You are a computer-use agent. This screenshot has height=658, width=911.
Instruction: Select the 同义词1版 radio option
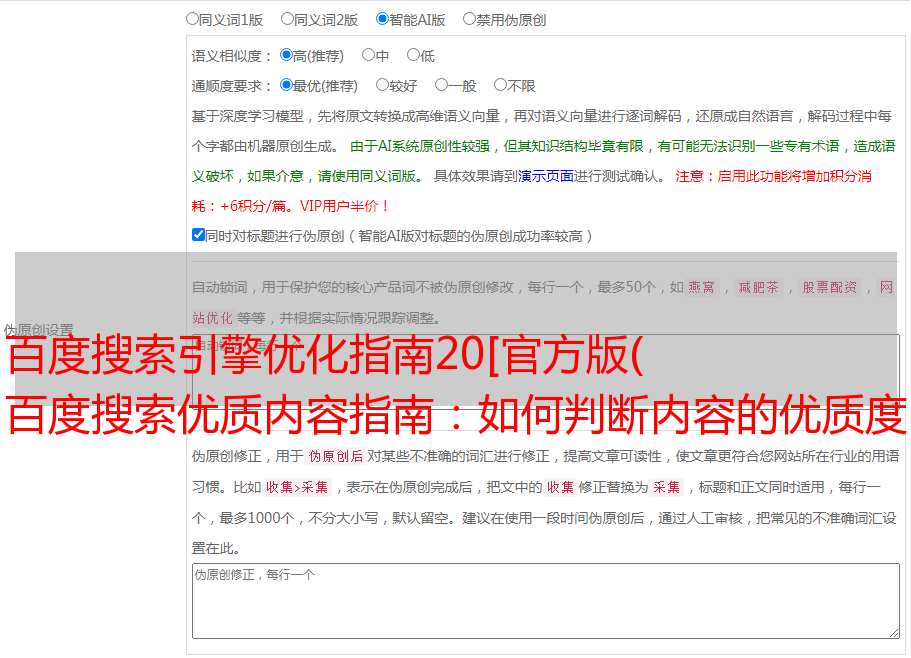click(192, 19)
